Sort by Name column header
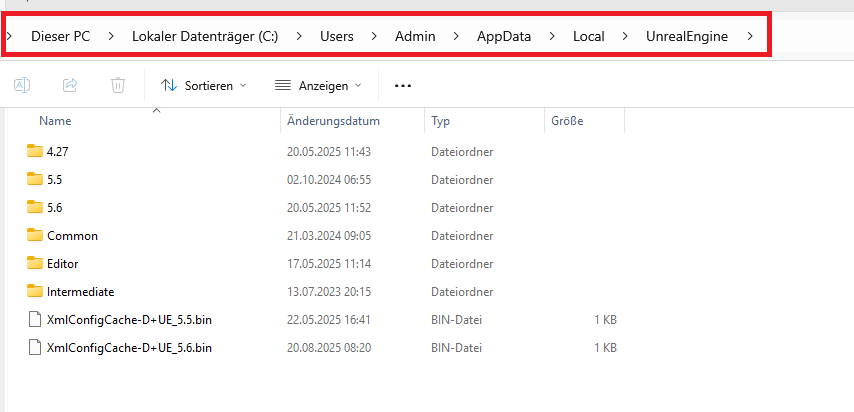 pyautogui.click(x=55, y=121)
